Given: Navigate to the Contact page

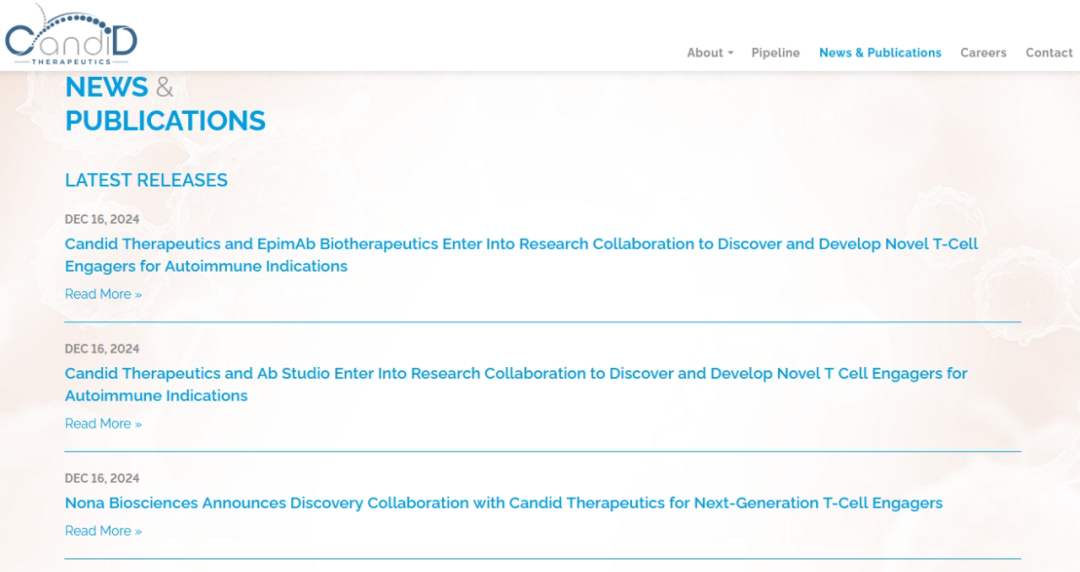Looking at the screenshot, I should 1048,53.
